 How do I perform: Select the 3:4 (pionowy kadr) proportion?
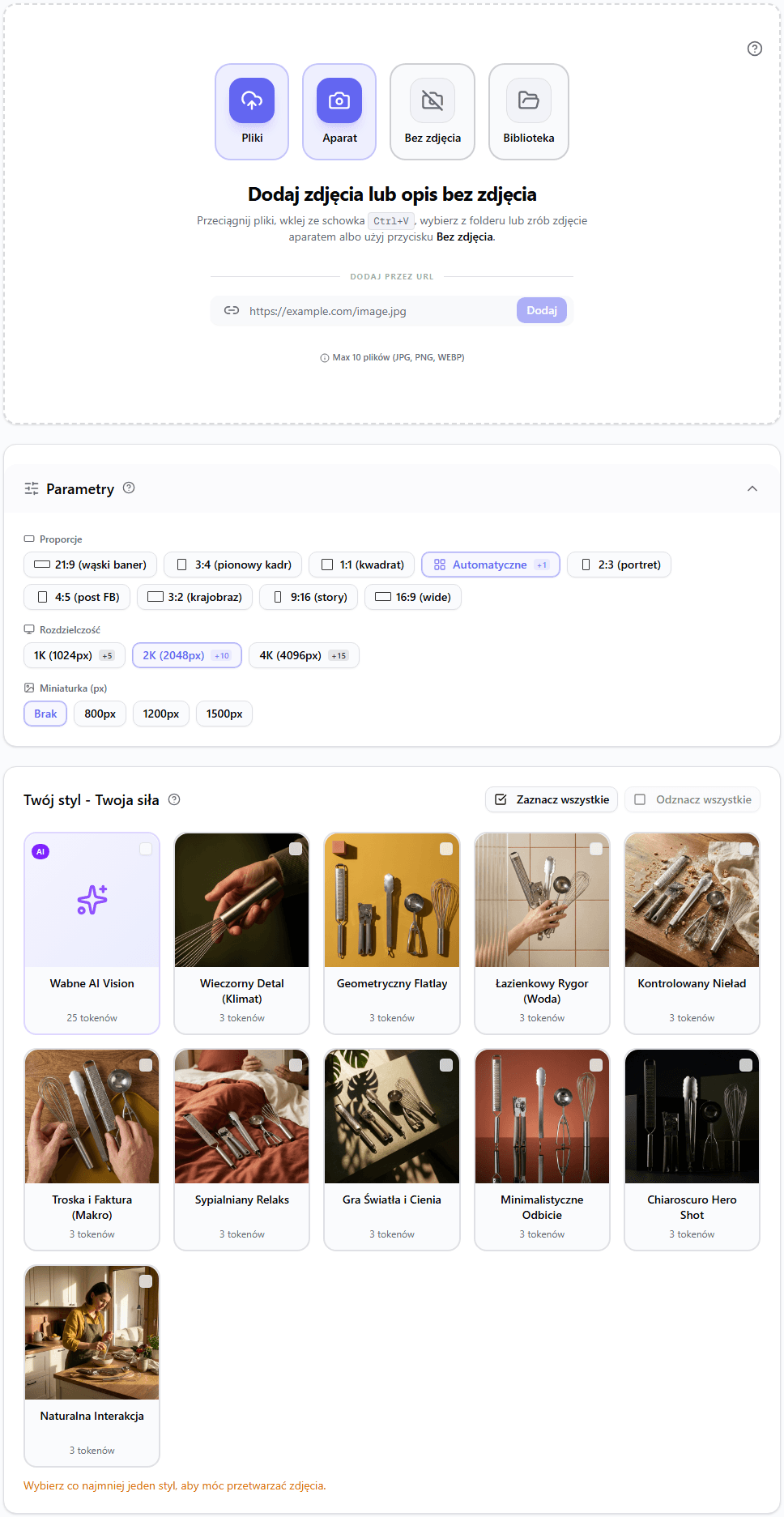[233, 565]
